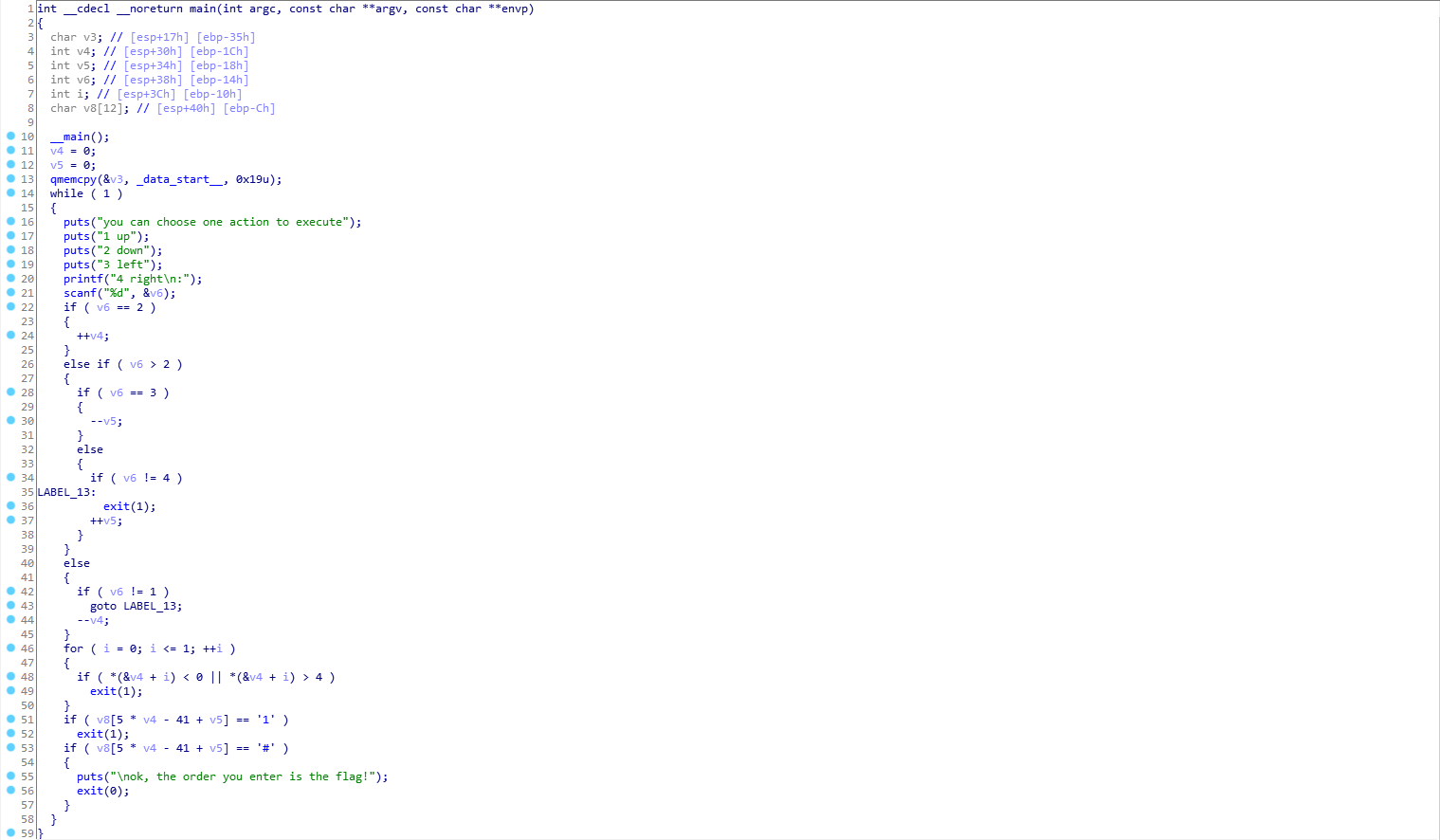Click the blue dot on line 16
Image resolution: width=1440 pixels, height=840 pixels.
10,221
